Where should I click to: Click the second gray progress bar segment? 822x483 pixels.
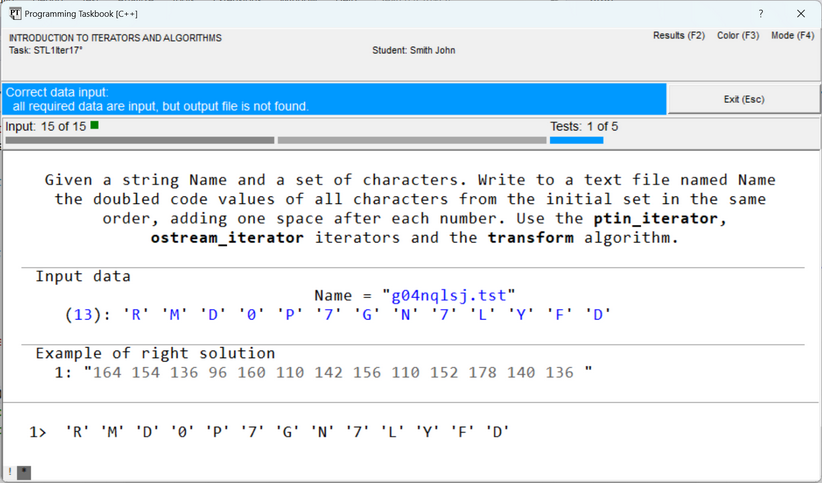click(411, 141)
